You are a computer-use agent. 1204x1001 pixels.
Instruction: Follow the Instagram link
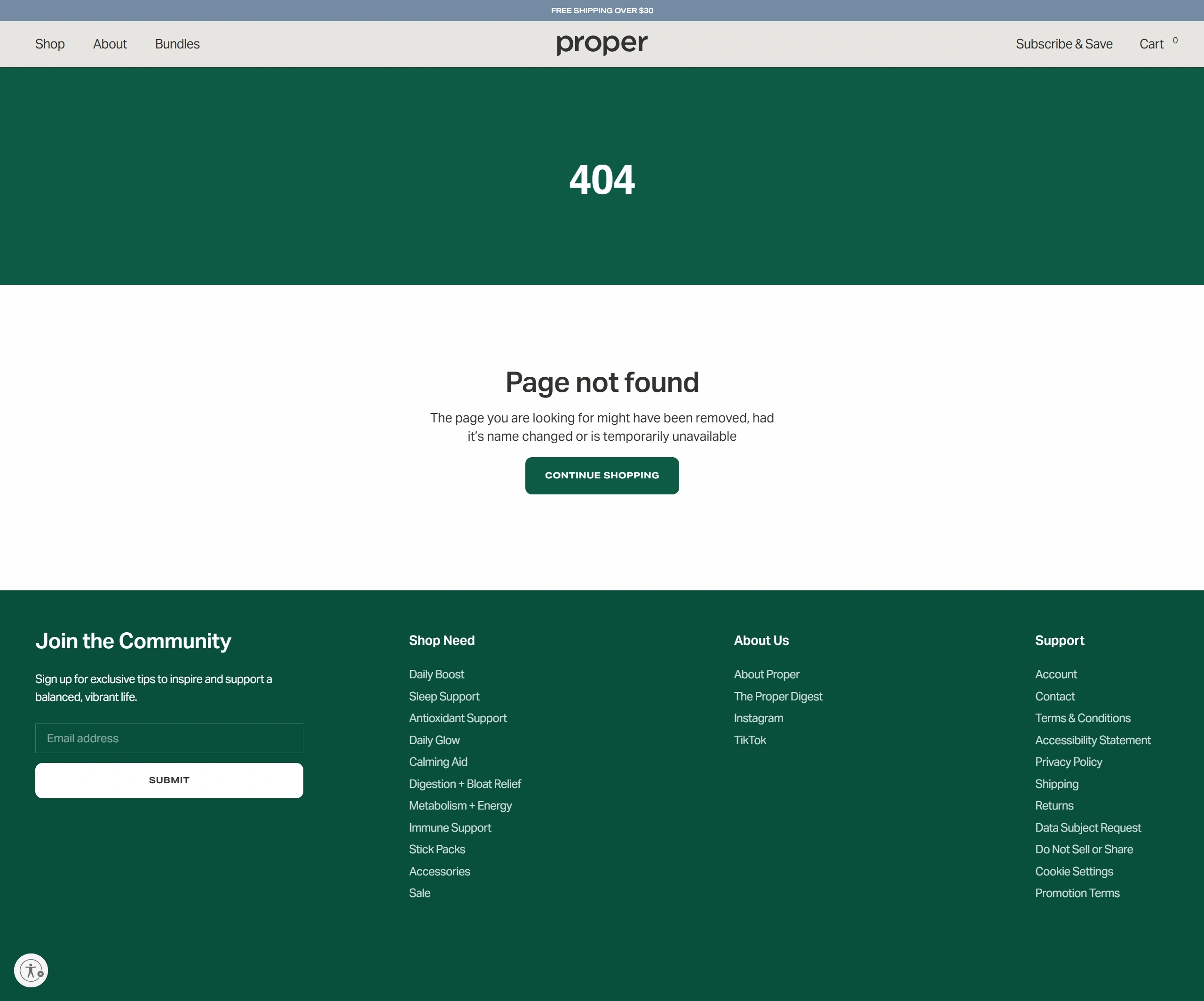point(758,718)
